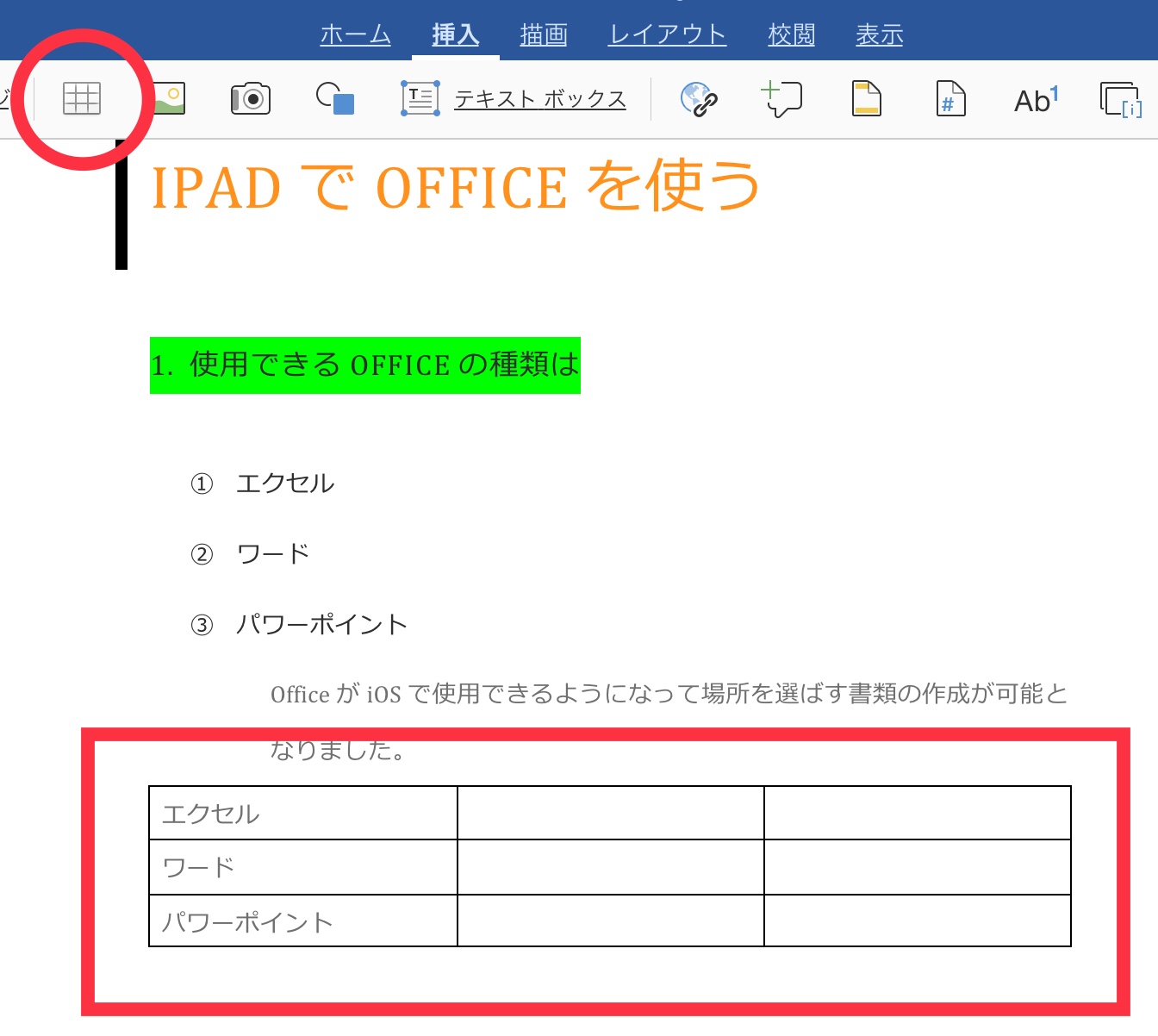Click the empty middle cell in ワード row

[x=611, y=867]
